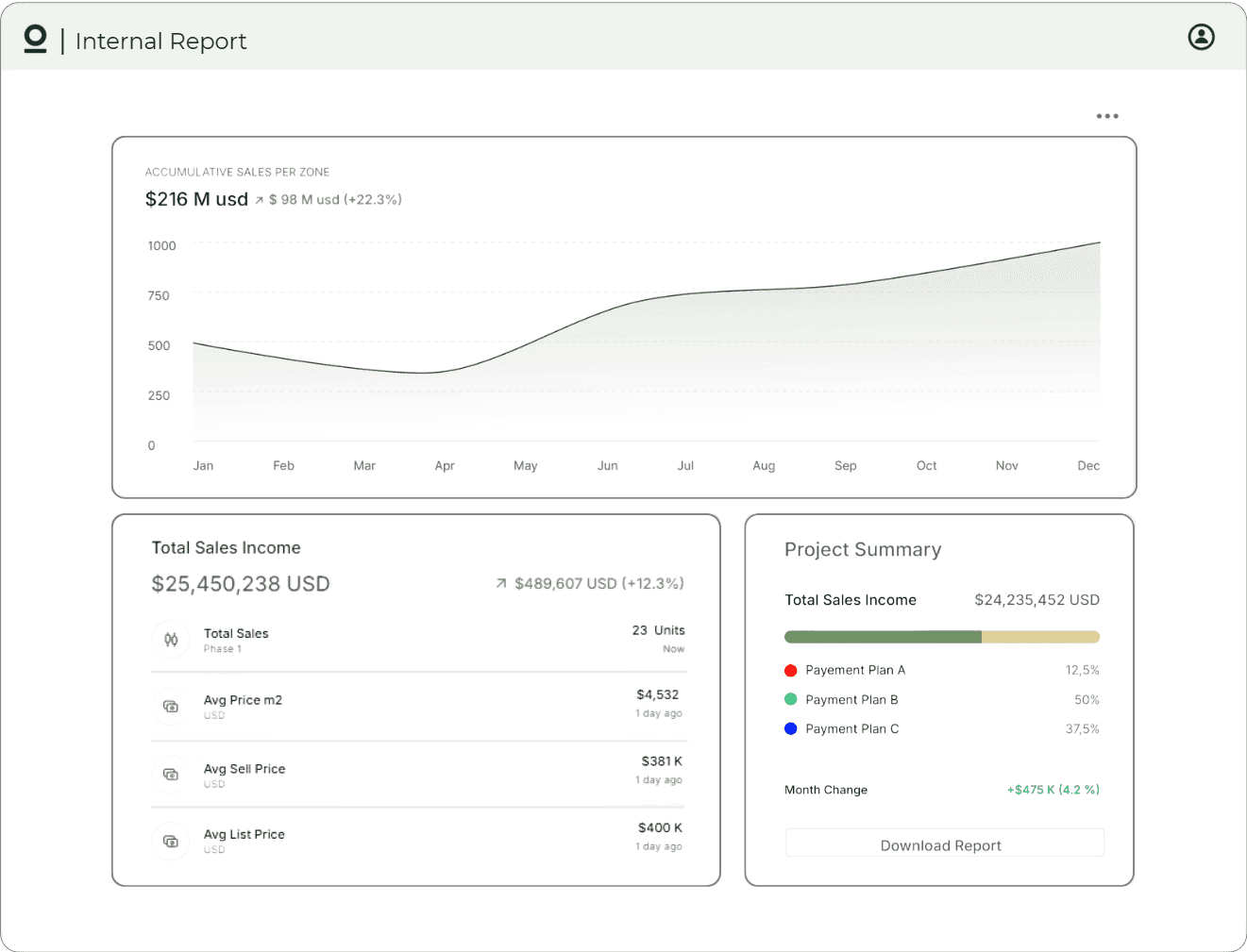The height and width of the screenshot is (952, 1247).
Task: Click the Payement Plan A label
Action: coord(855,671)
